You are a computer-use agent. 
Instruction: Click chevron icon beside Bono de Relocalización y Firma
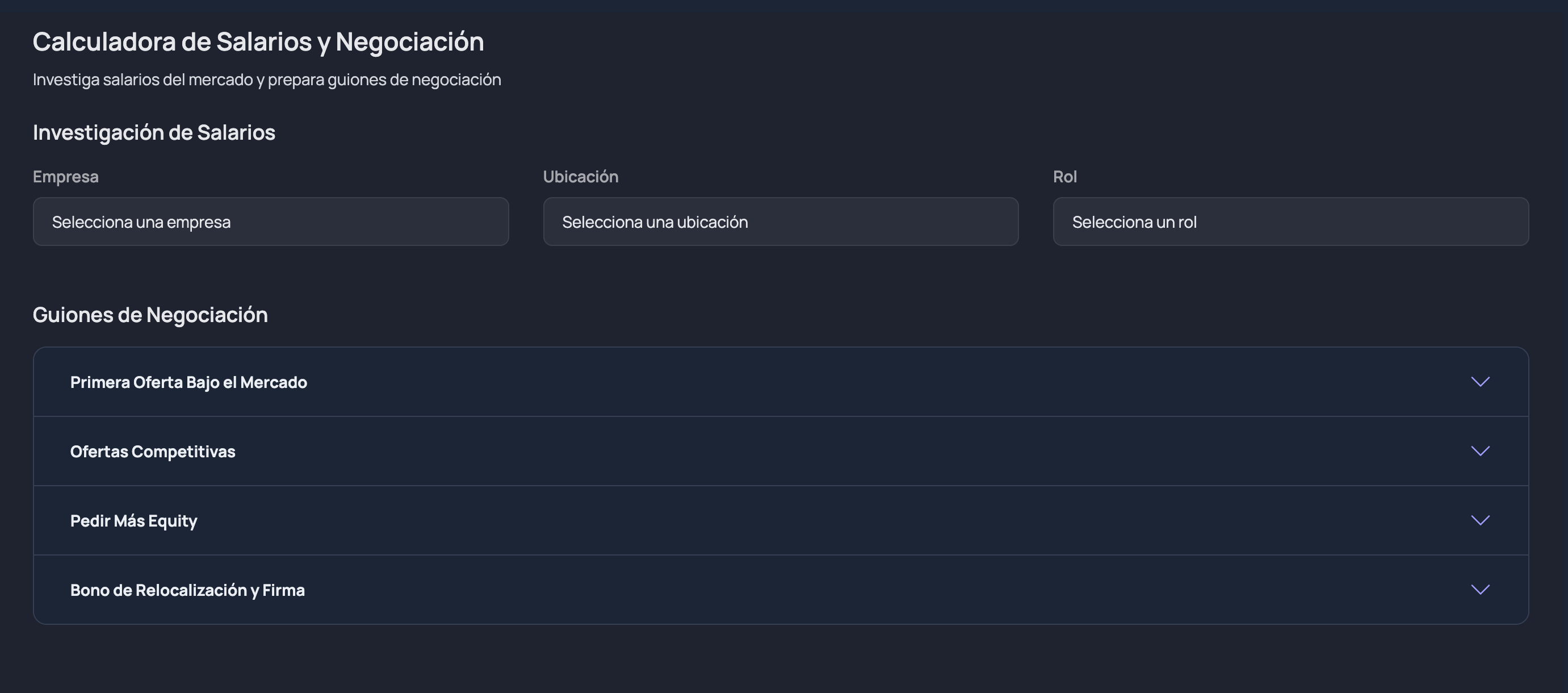coord(1480,590)
